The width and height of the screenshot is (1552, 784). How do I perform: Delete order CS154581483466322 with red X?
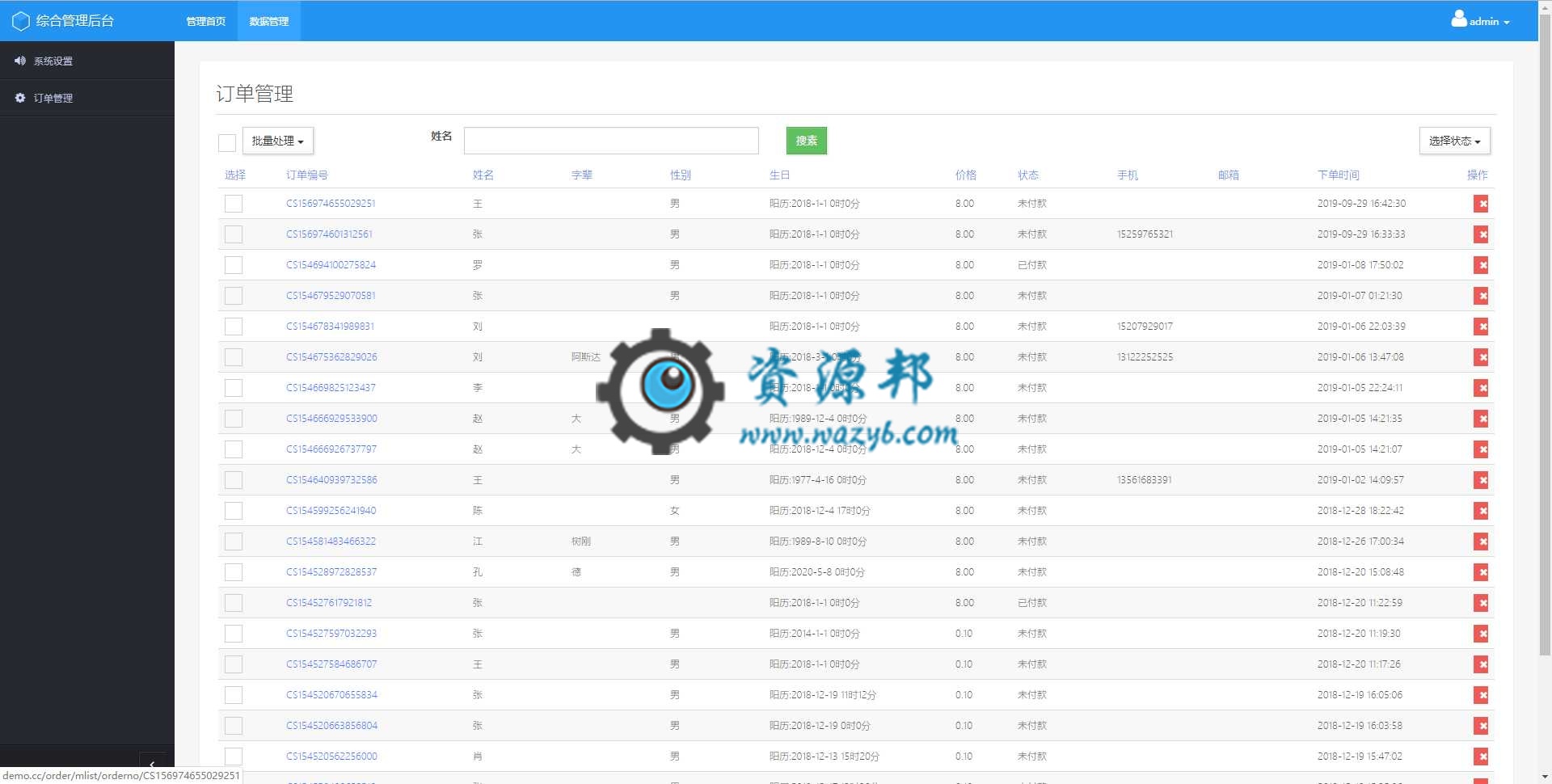point(1481,542)
